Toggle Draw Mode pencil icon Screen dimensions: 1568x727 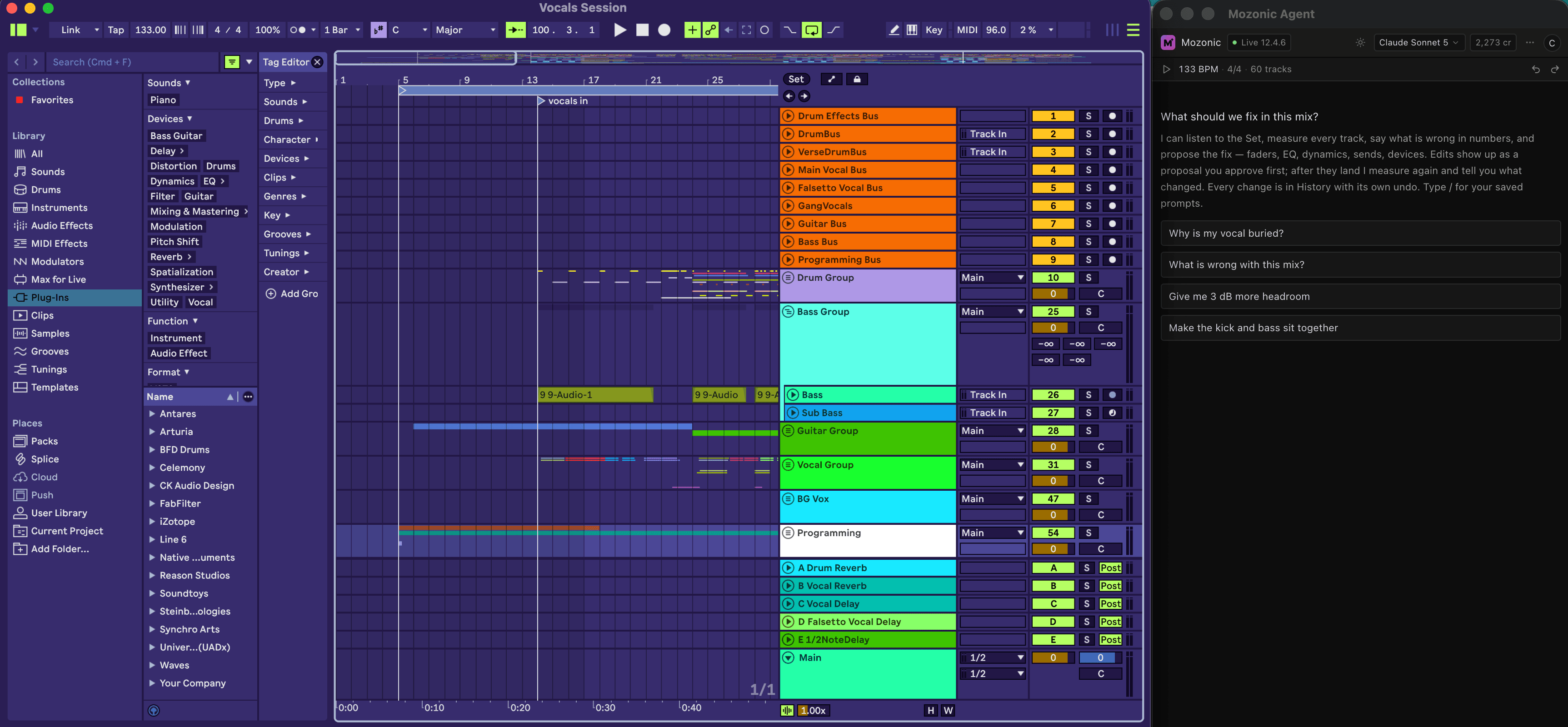point(894,30)
